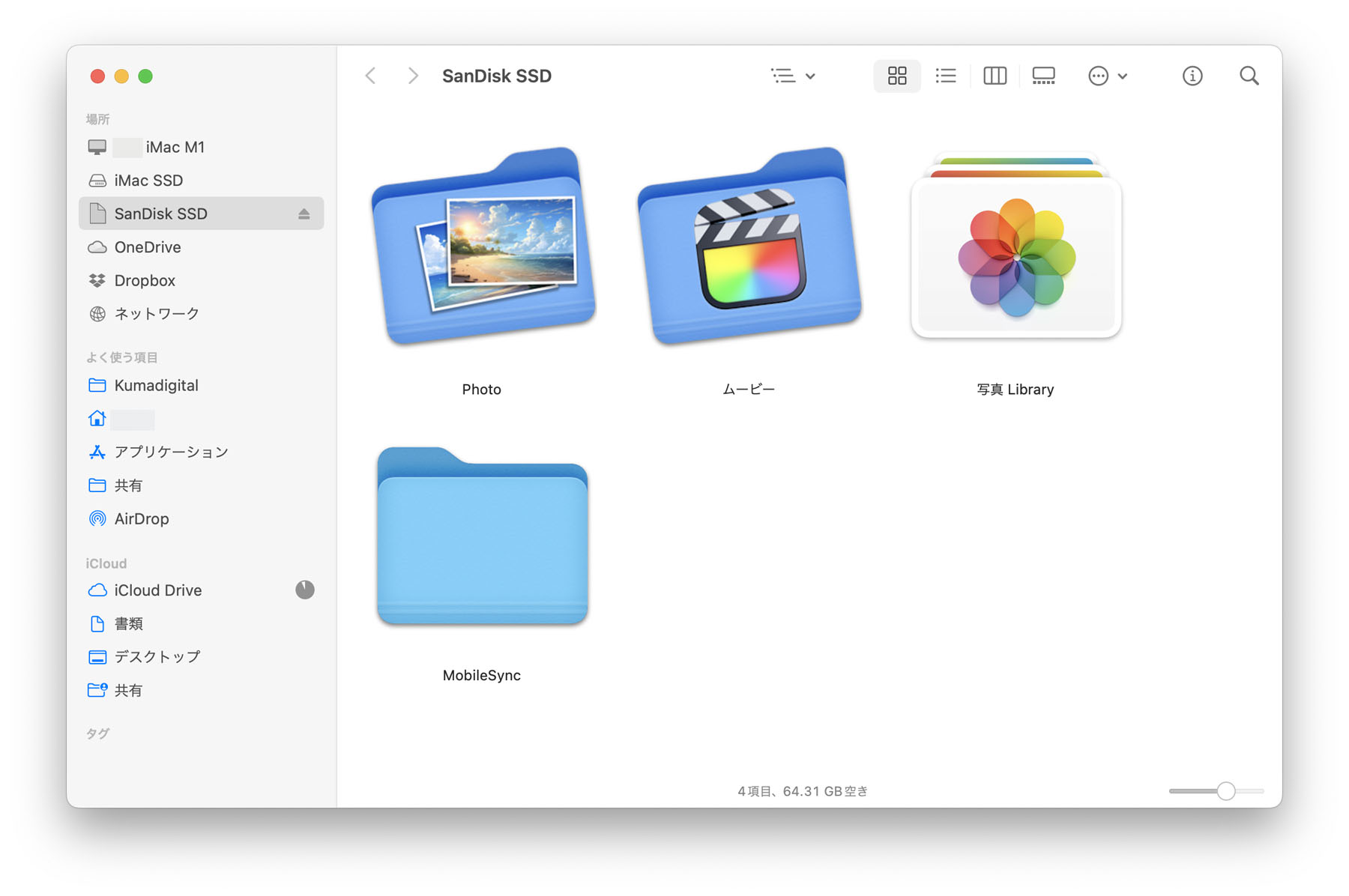Switch to column view
Screen dimensions: 1349x896
995,76
